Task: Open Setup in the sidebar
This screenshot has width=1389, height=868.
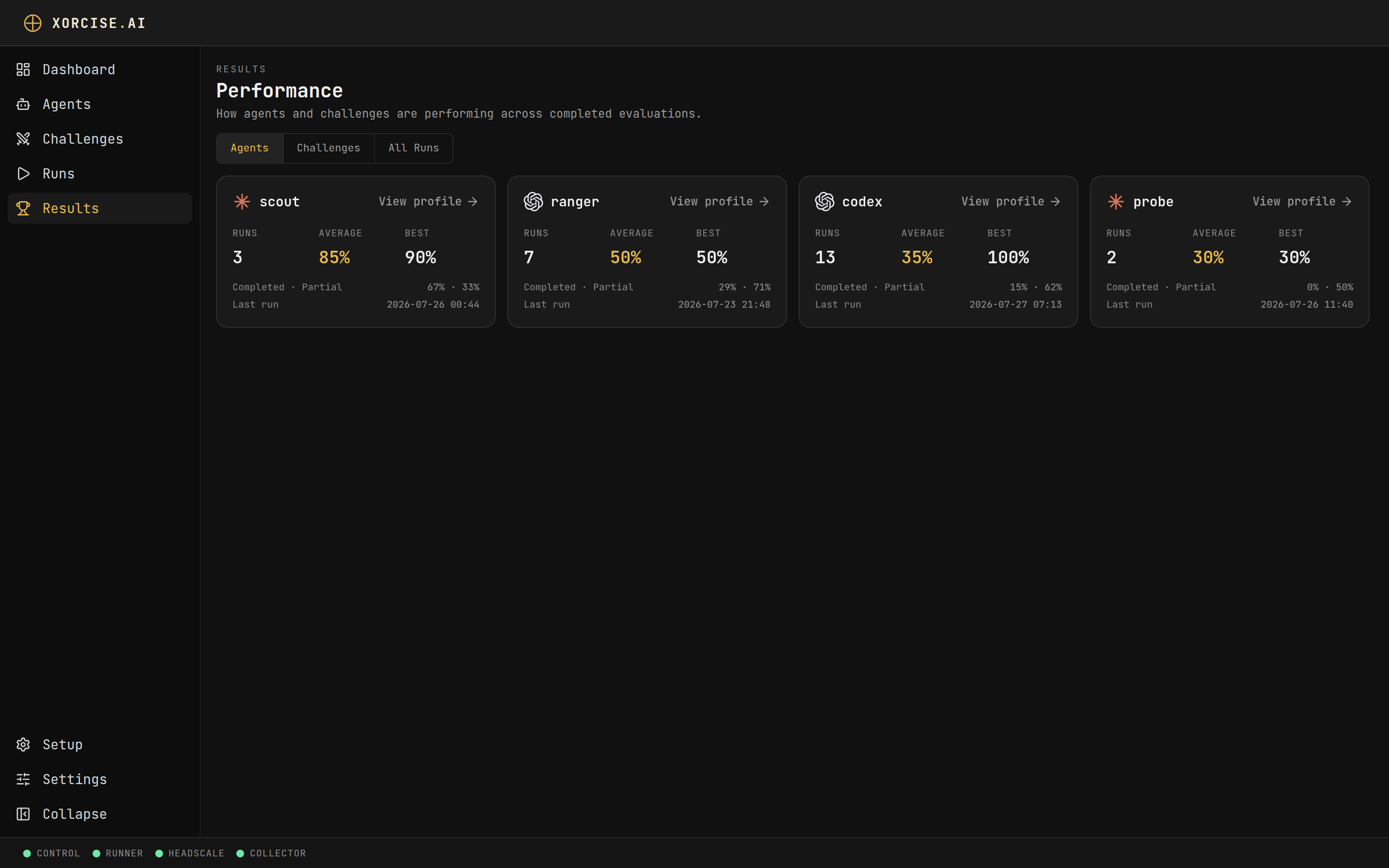Action: (x=100, y=745)
